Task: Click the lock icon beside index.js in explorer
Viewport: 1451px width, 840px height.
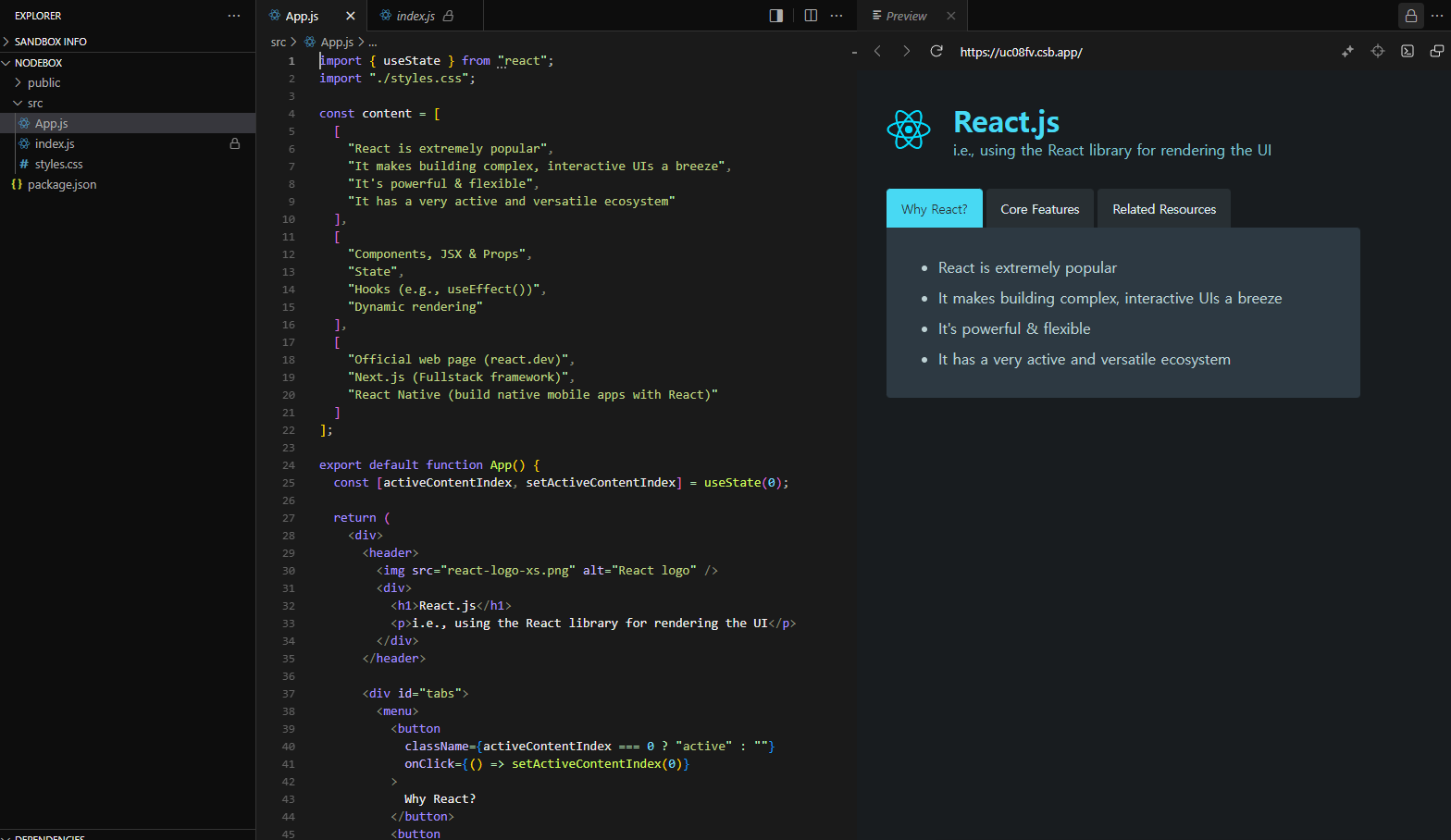Action: point(235,143)
